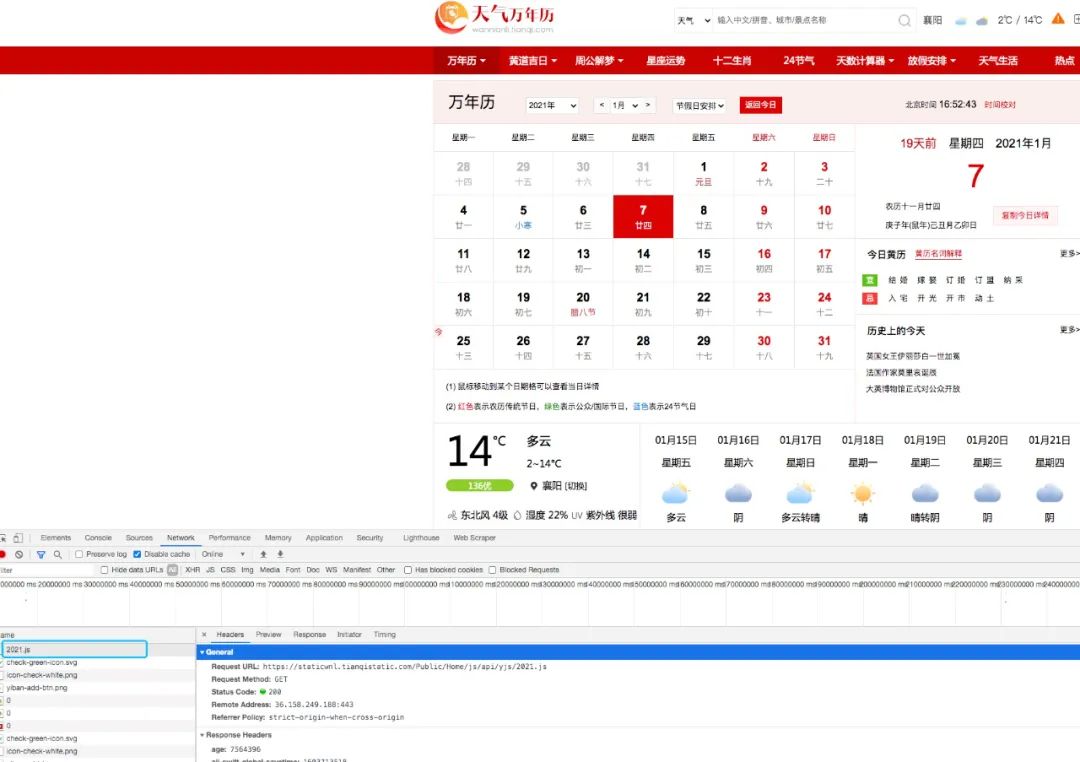
Task: Close the request details pane with X
Action: pos(204,635)
